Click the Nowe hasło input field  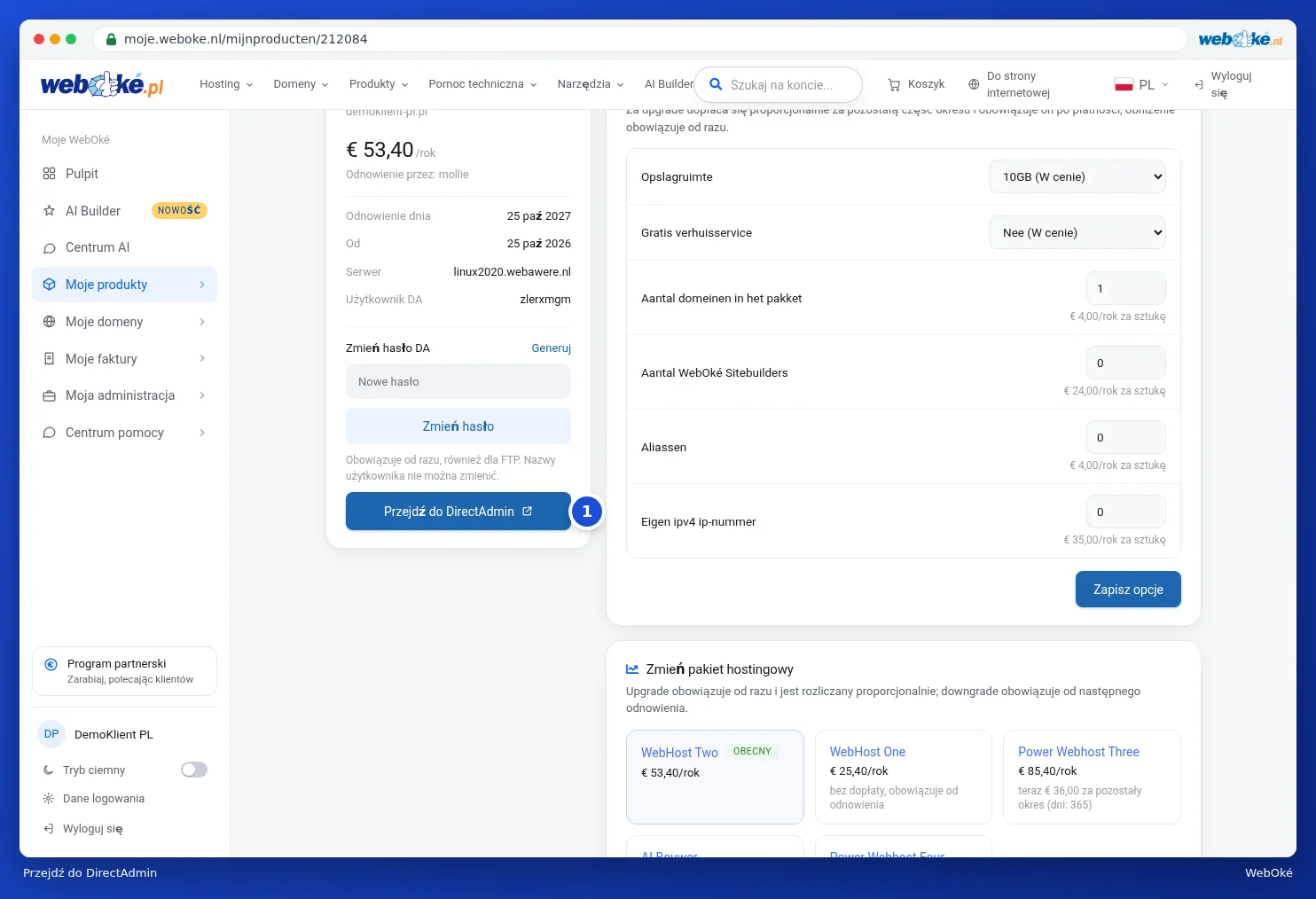458,382
